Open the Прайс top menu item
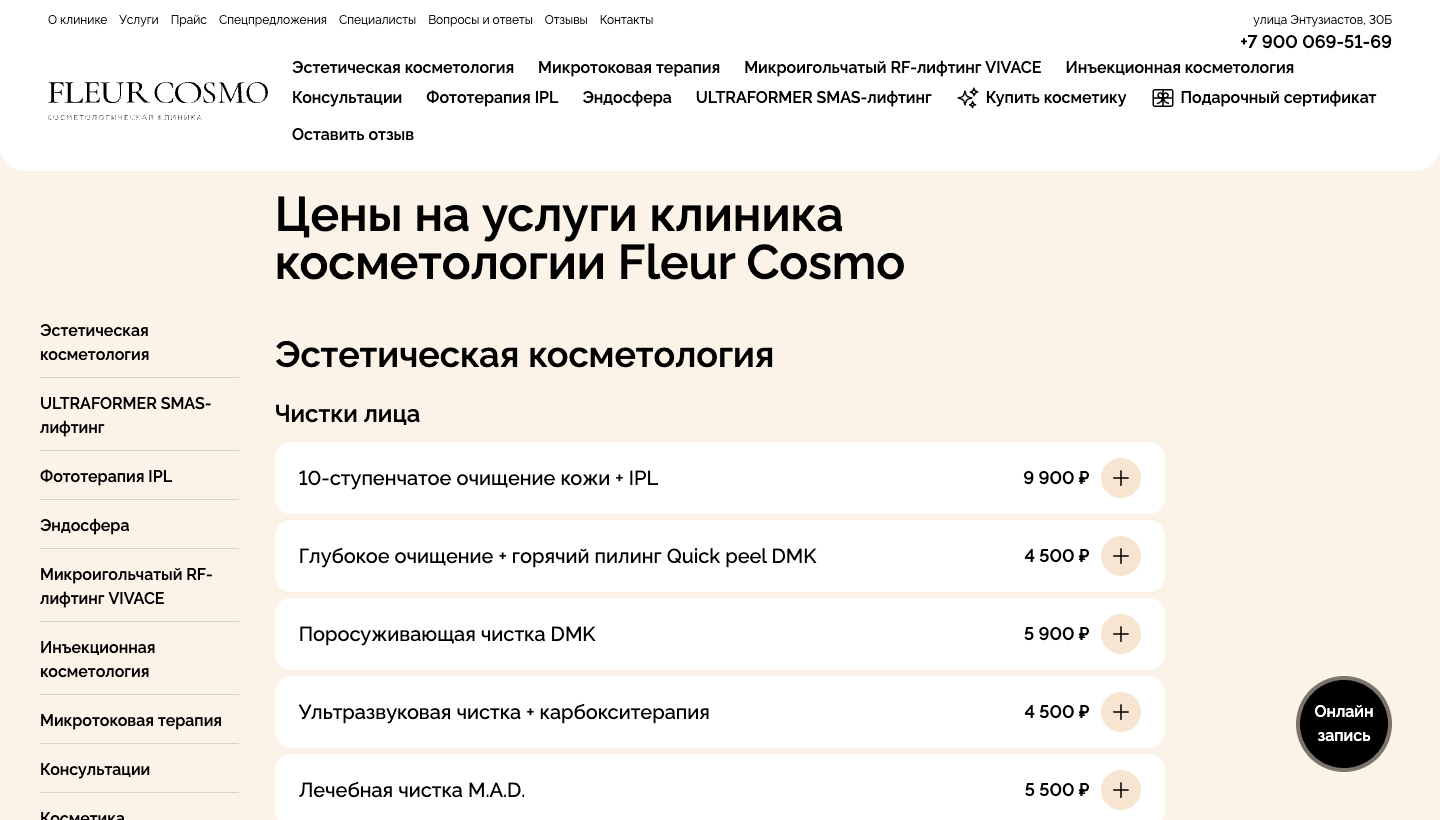 [189, 20]
